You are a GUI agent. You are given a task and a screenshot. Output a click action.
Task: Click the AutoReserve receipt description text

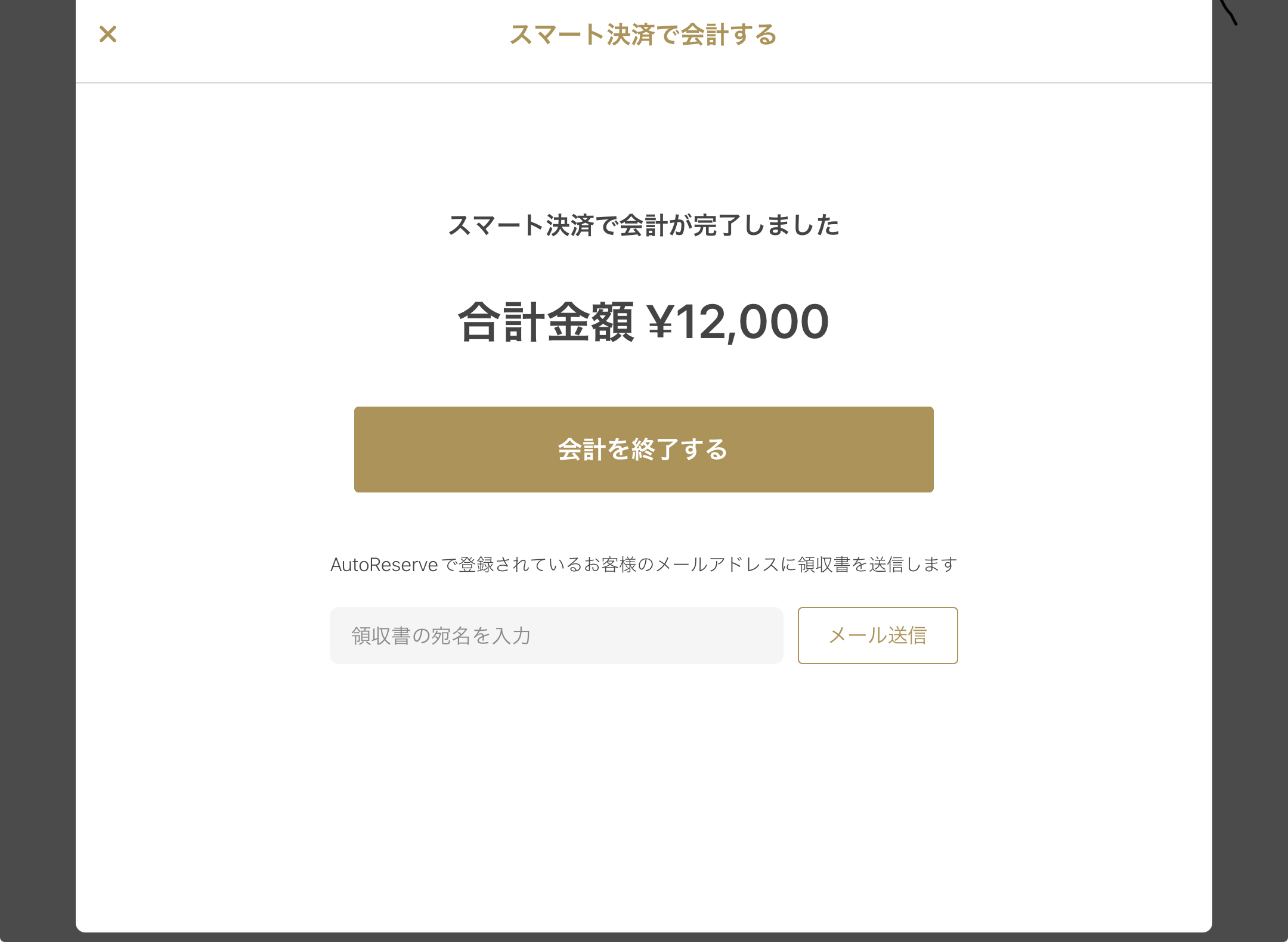tap(643, 564)
